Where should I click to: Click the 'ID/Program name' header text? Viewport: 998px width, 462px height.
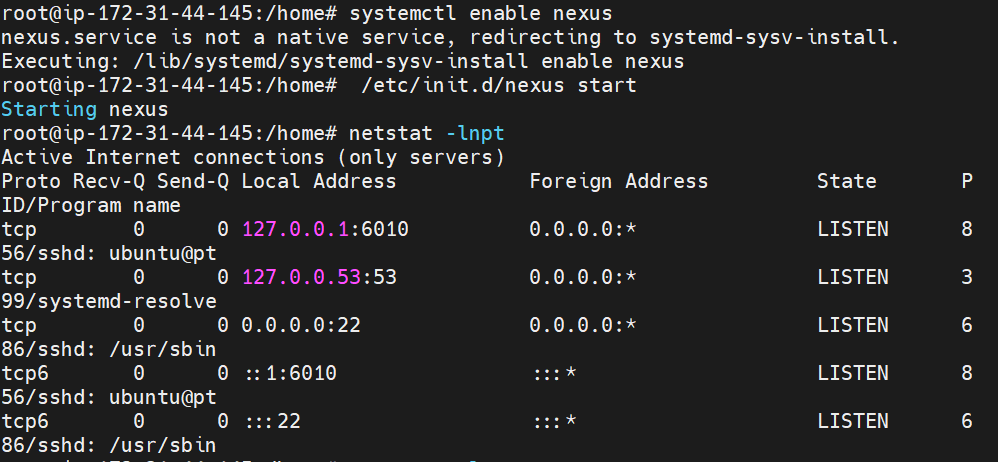click(91, 206)
